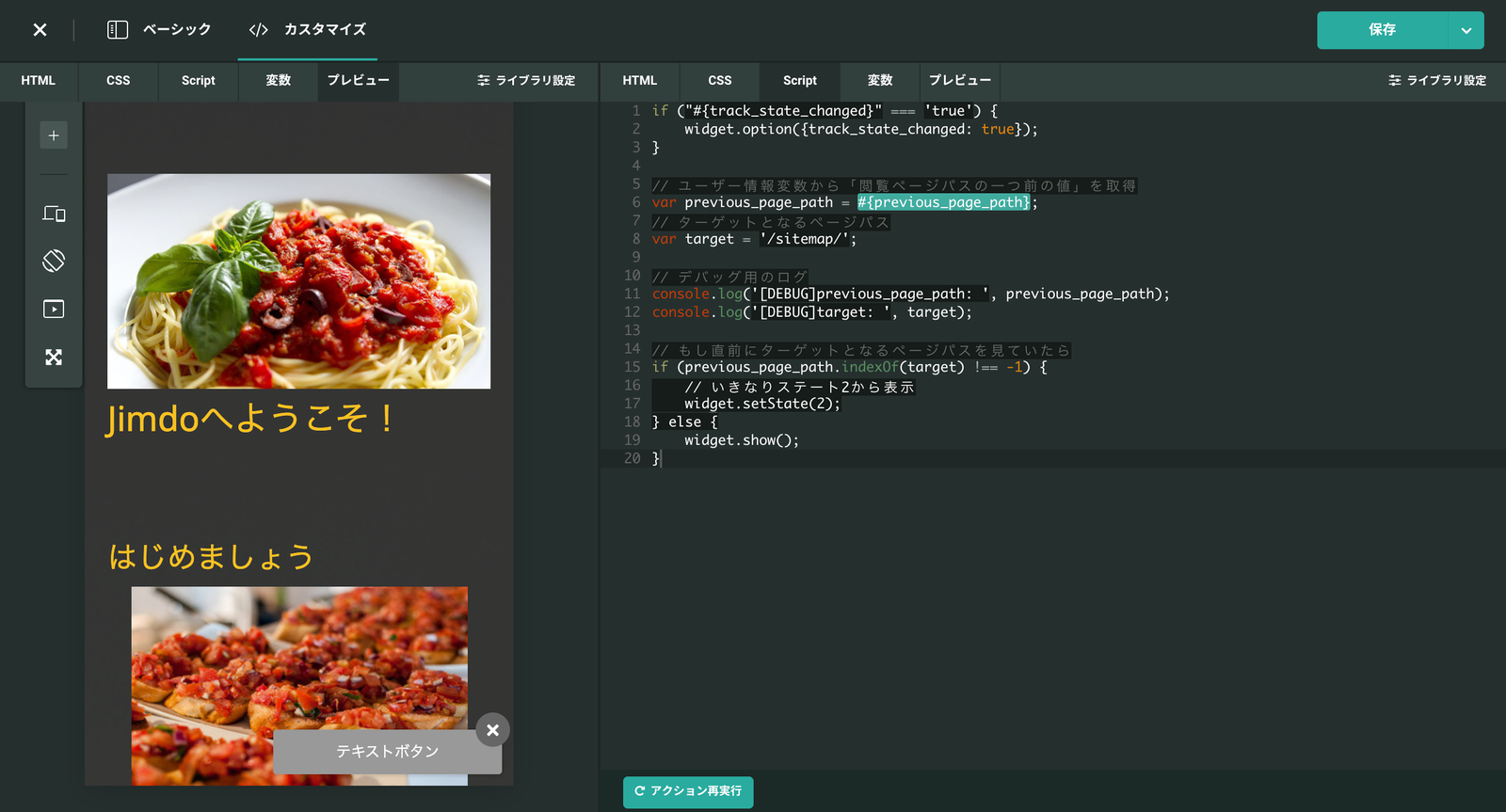The width and height of the screenshot is (1506, 812).
Task: Click the bruschetta image in preview
Action: click(299, 686)
